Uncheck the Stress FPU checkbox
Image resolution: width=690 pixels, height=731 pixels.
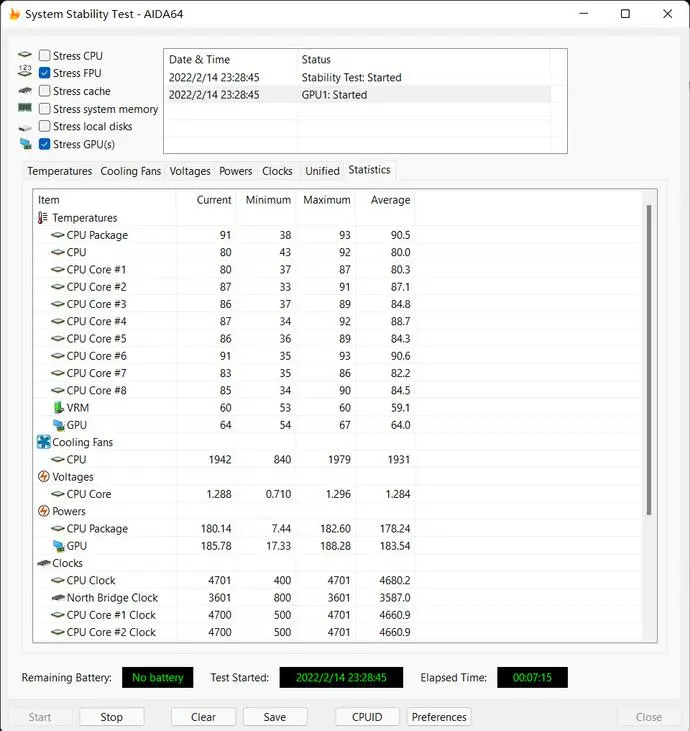tap(44, 73)
